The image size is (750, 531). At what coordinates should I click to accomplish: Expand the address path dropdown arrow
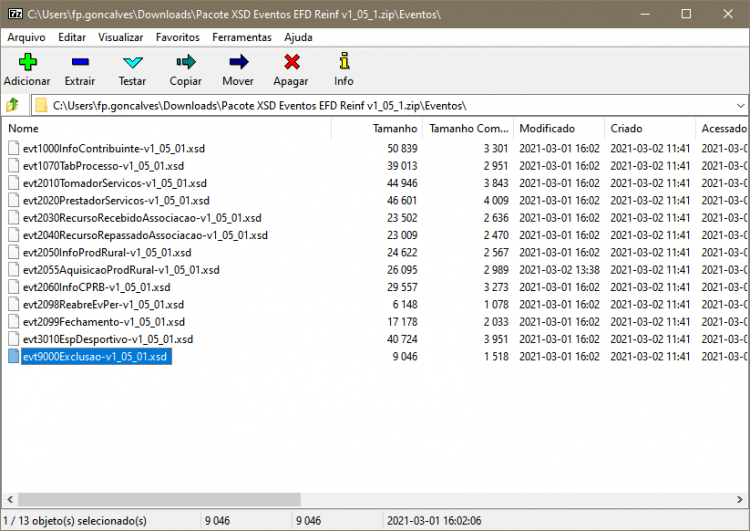point(740,105)
